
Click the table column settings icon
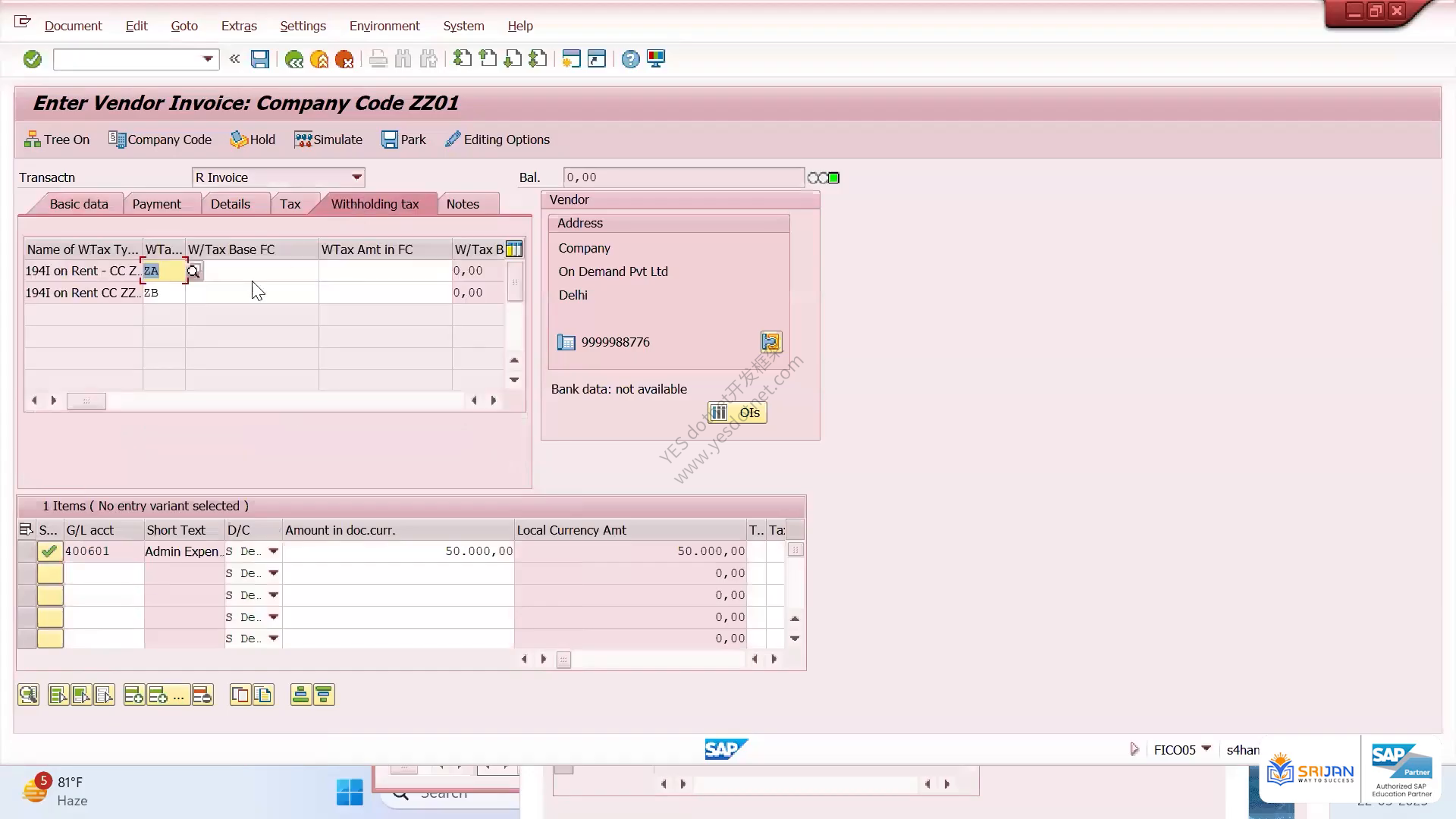(x=514, y=249)
